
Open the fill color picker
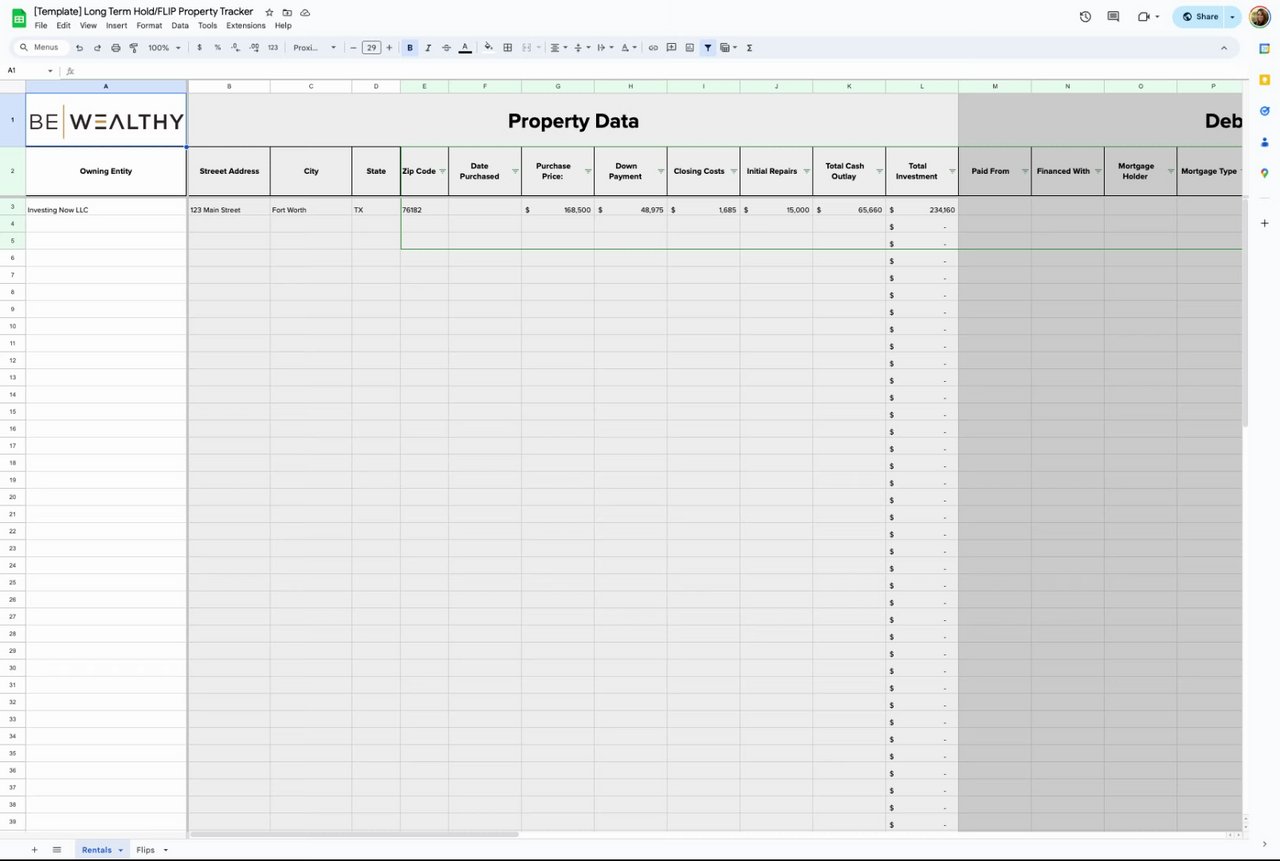(488, 48)
